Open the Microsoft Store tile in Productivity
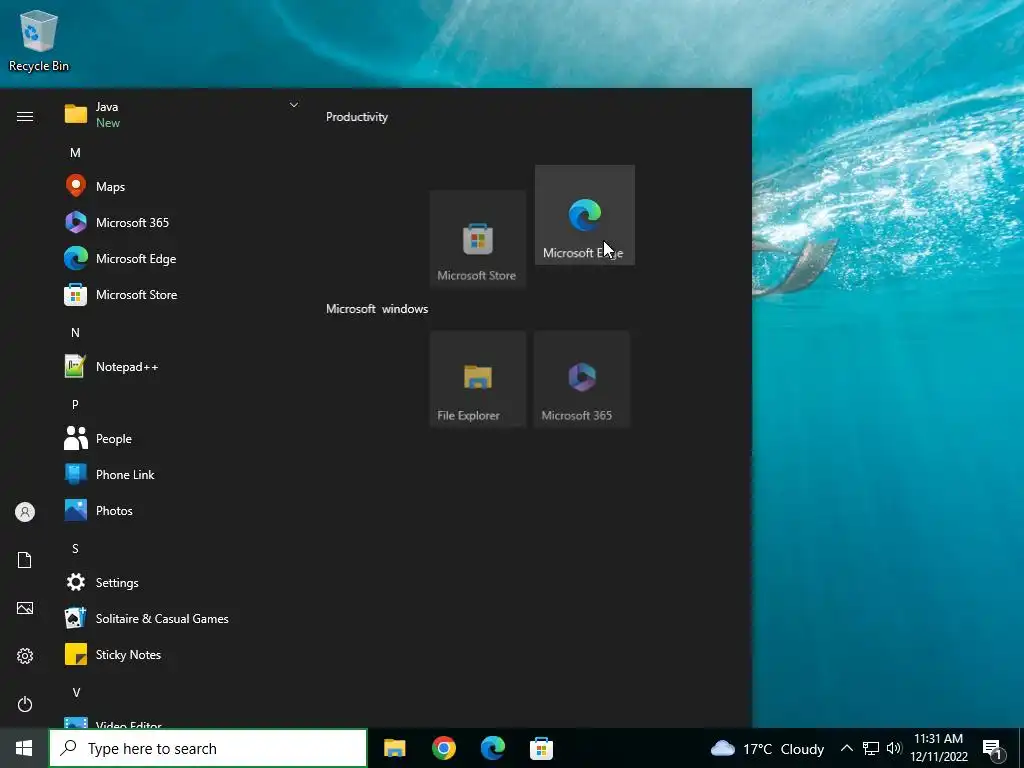 click(x=477, y=239)
